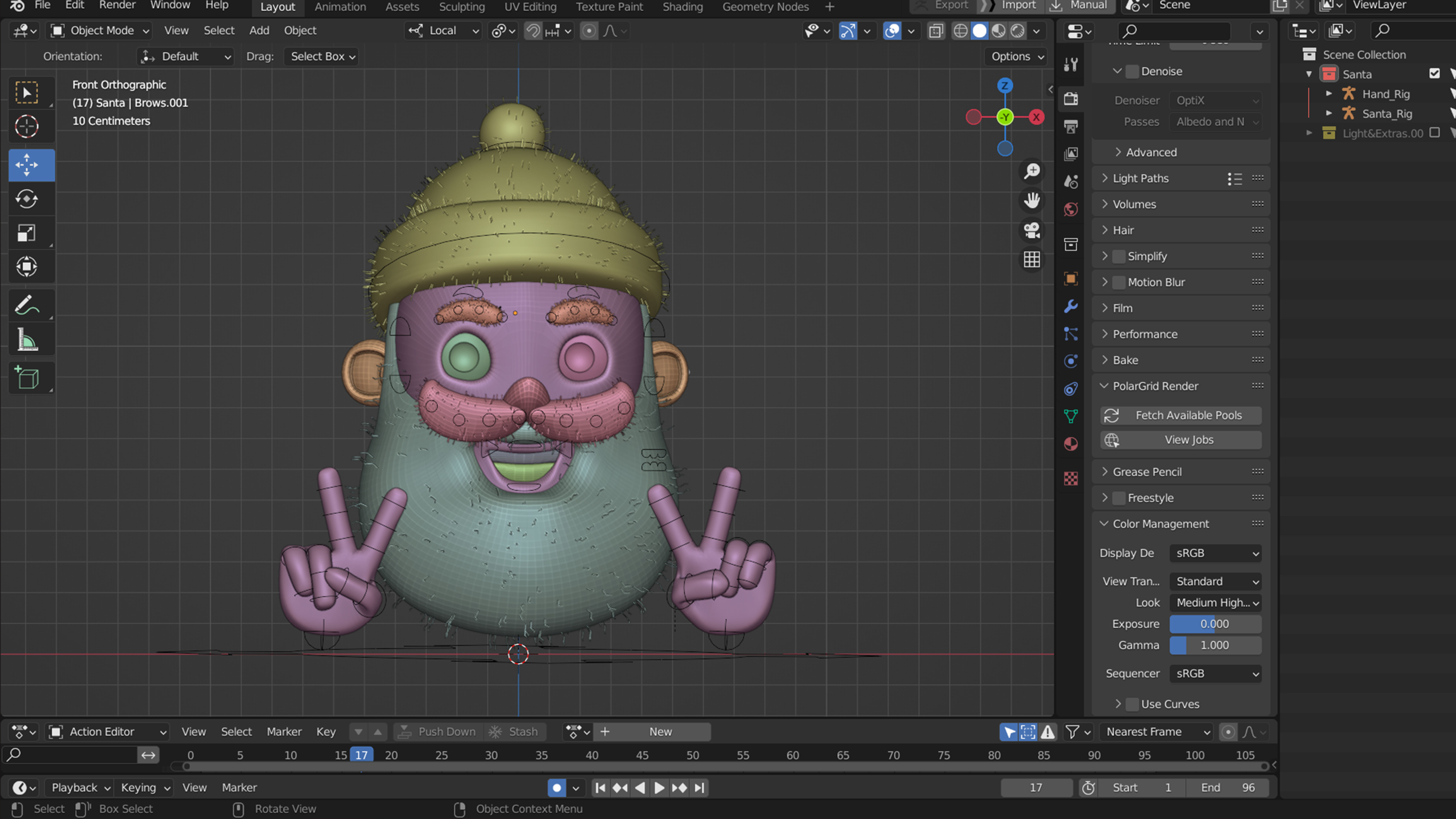Screen dimensions: 1456x819
Task: Open the Object Data properties tab
Action: [1071, 417]
